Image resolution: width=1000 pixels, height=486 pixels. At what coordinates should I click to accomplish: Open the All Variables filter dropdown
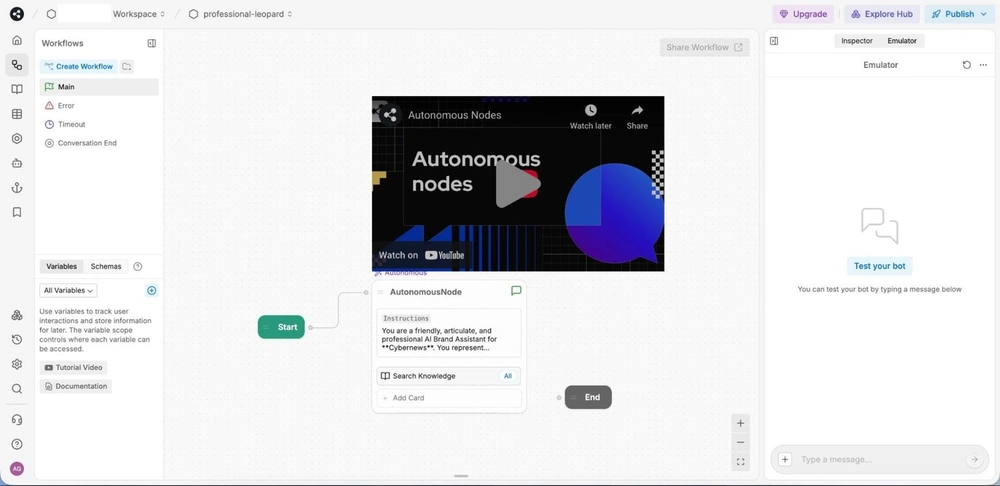pos(68,290)
